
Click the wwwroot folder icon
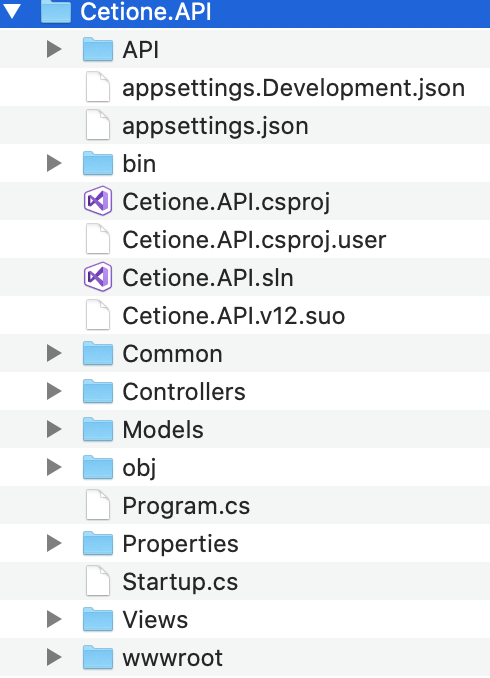pos(98,657)
